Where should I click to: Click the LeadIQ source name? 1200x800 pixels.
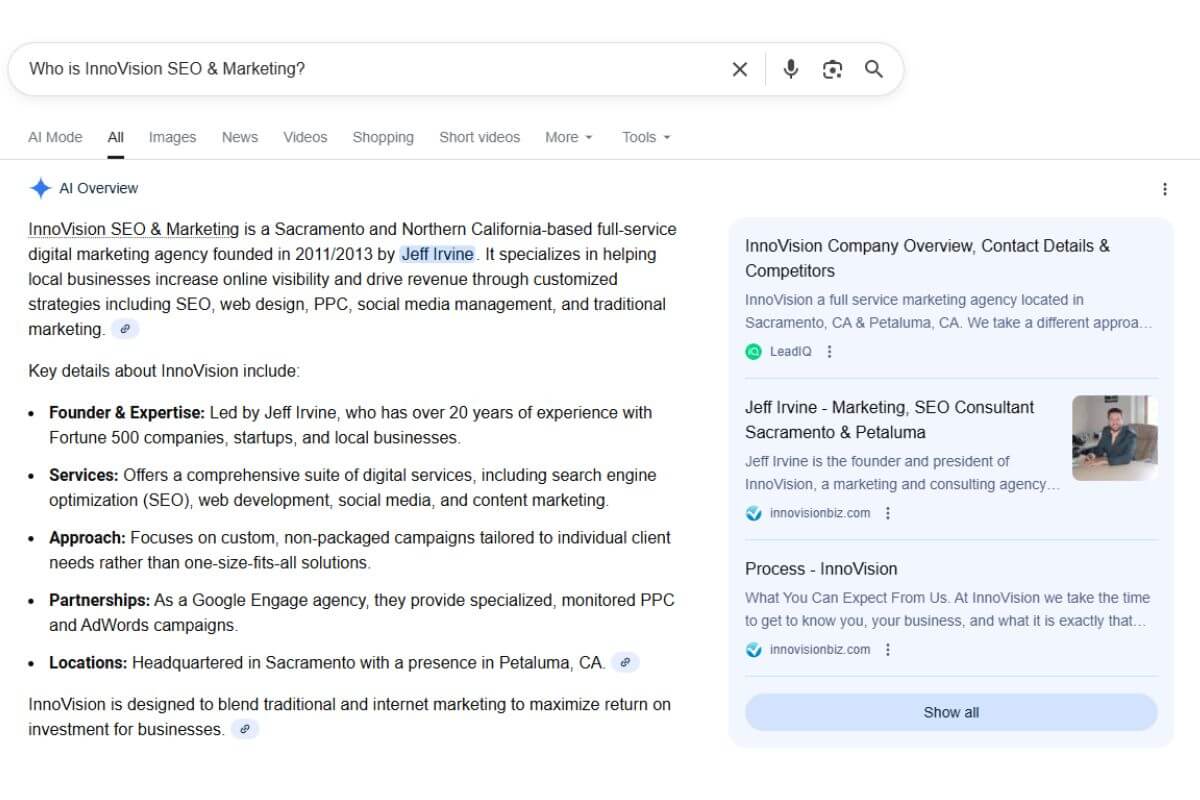coord(791,351)
